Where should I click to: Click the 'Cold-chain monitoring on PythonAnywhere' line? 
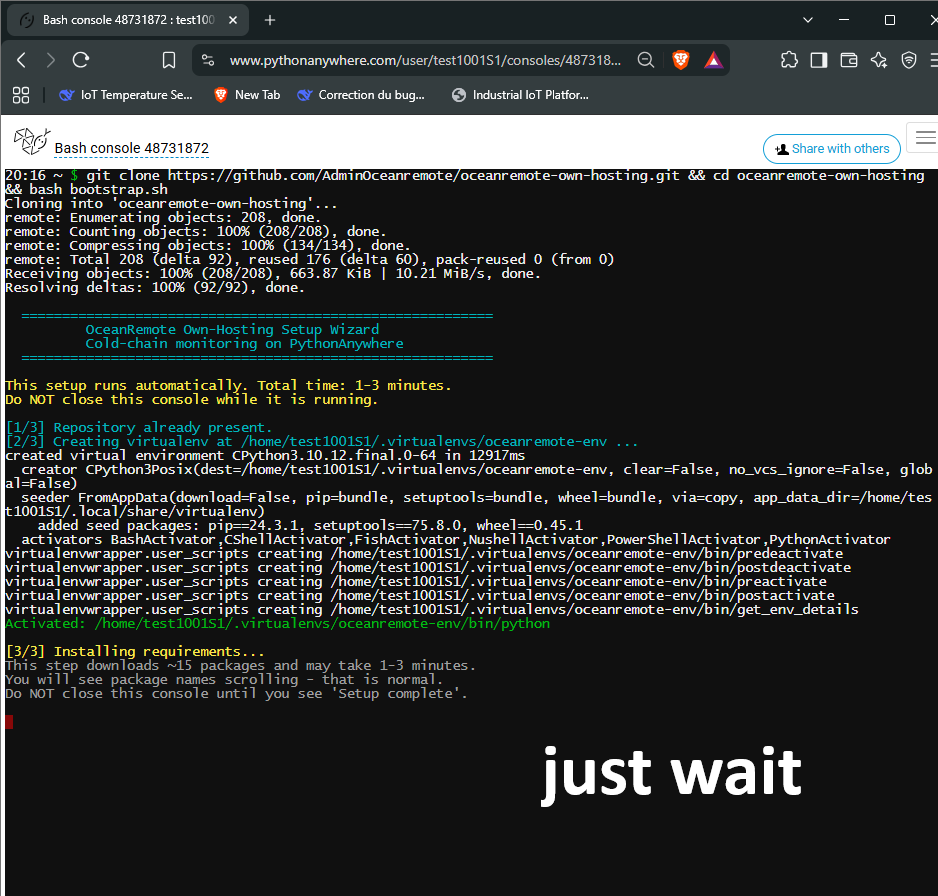244,344
